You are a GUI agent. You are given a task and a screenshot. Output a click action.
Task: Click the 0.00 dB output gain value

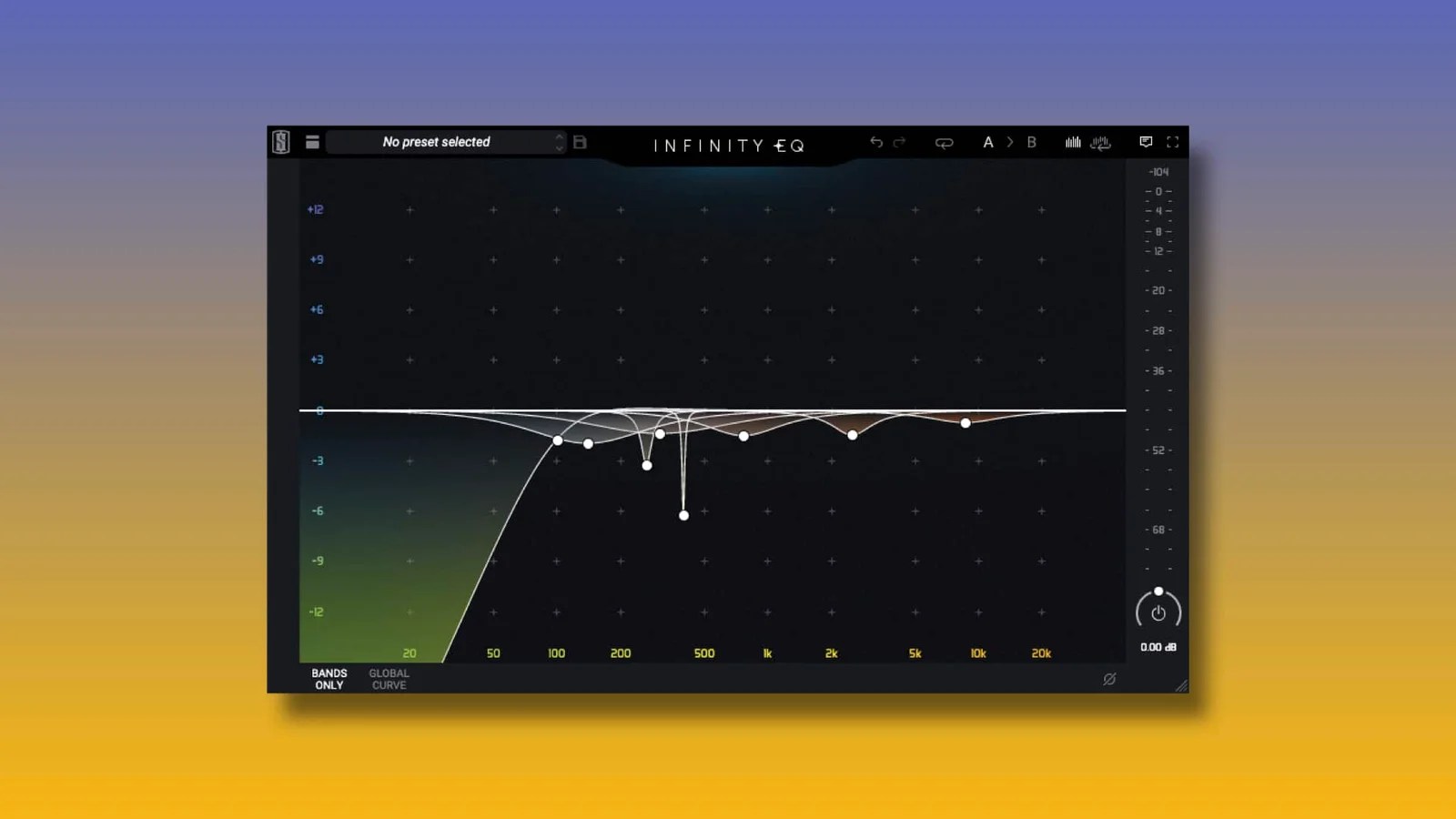click(x=1158, y=647)
